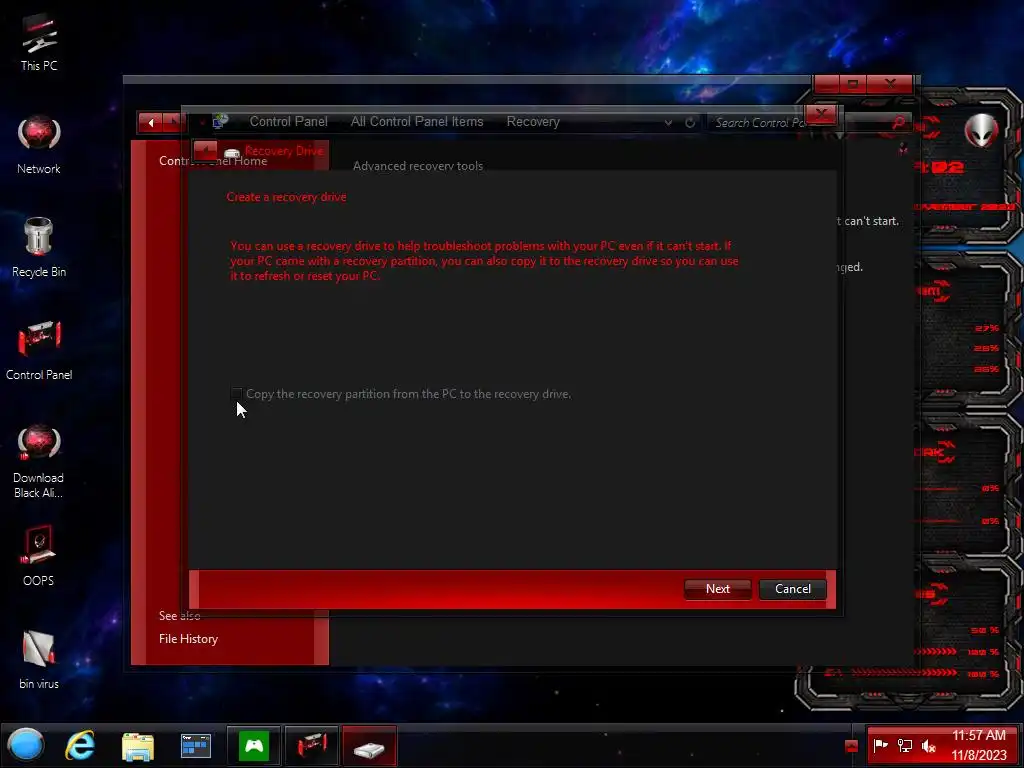Show hidden tray icons arrow

pos(851,746)
